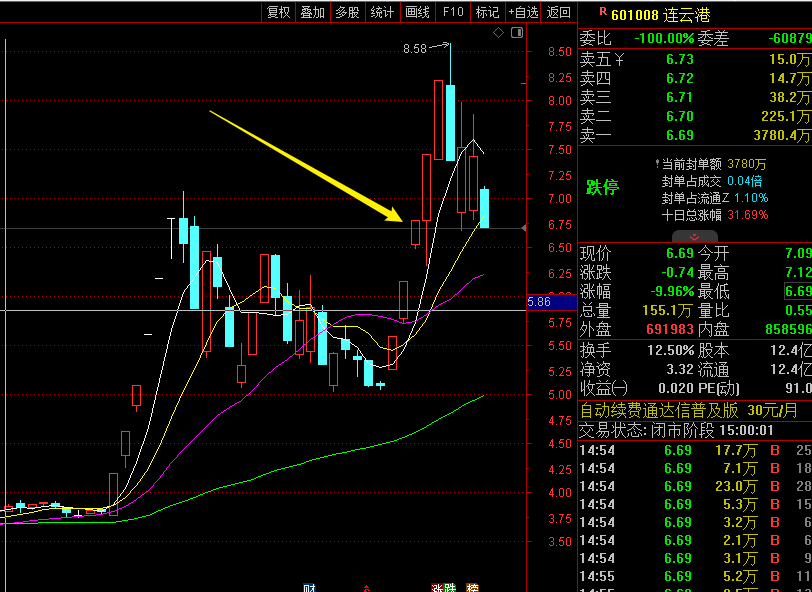The height and width of the screenshot is (592, 812).
Task: Click the 涨 marker icon at the chart bottom
Action: click(437, 588)
